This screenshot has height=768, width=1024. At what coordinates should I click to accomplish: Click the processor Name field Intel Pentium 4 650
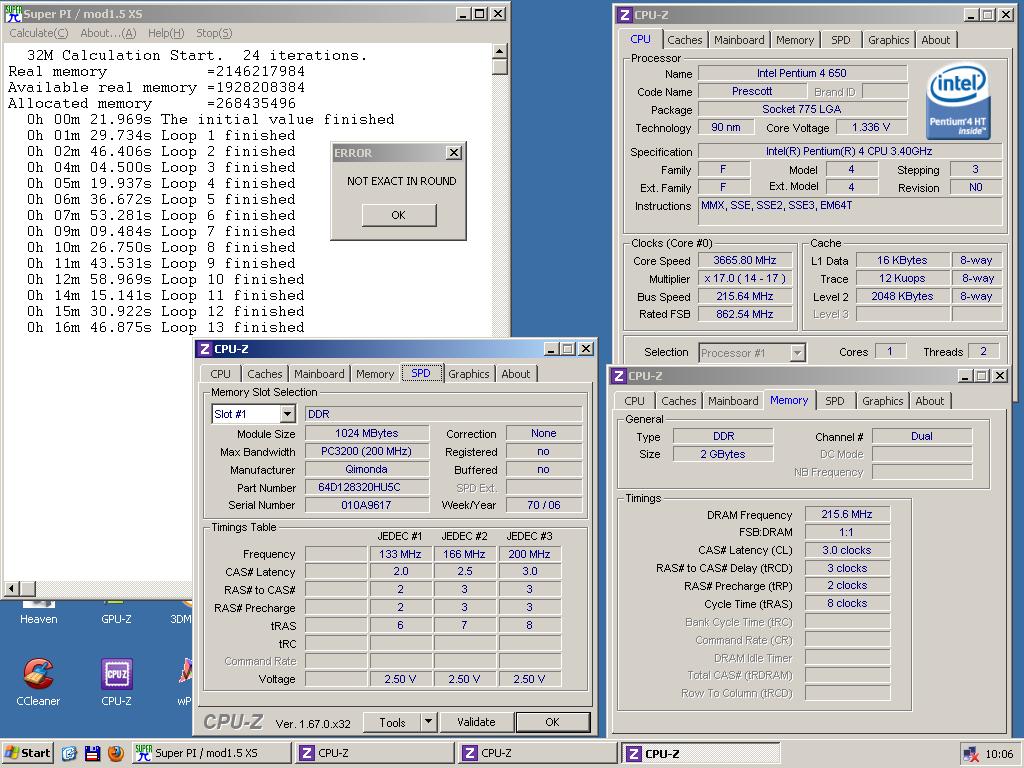point(802,73)
